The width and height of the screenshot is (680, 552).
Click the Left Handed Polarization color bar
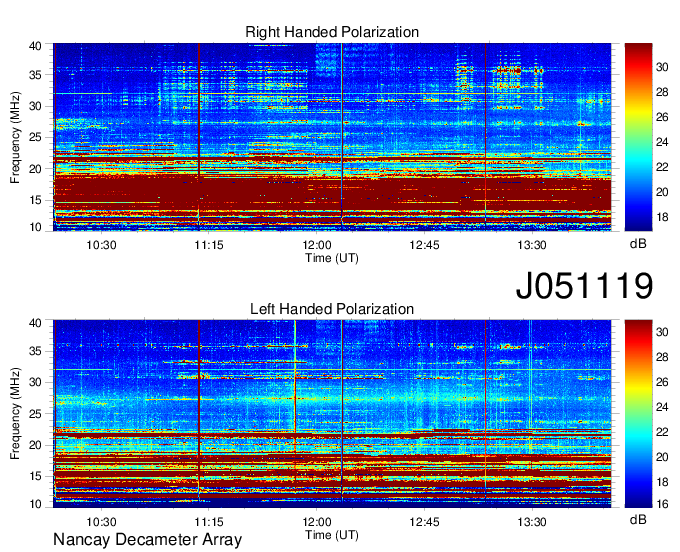pyautogui.click(x=638, y=414)
